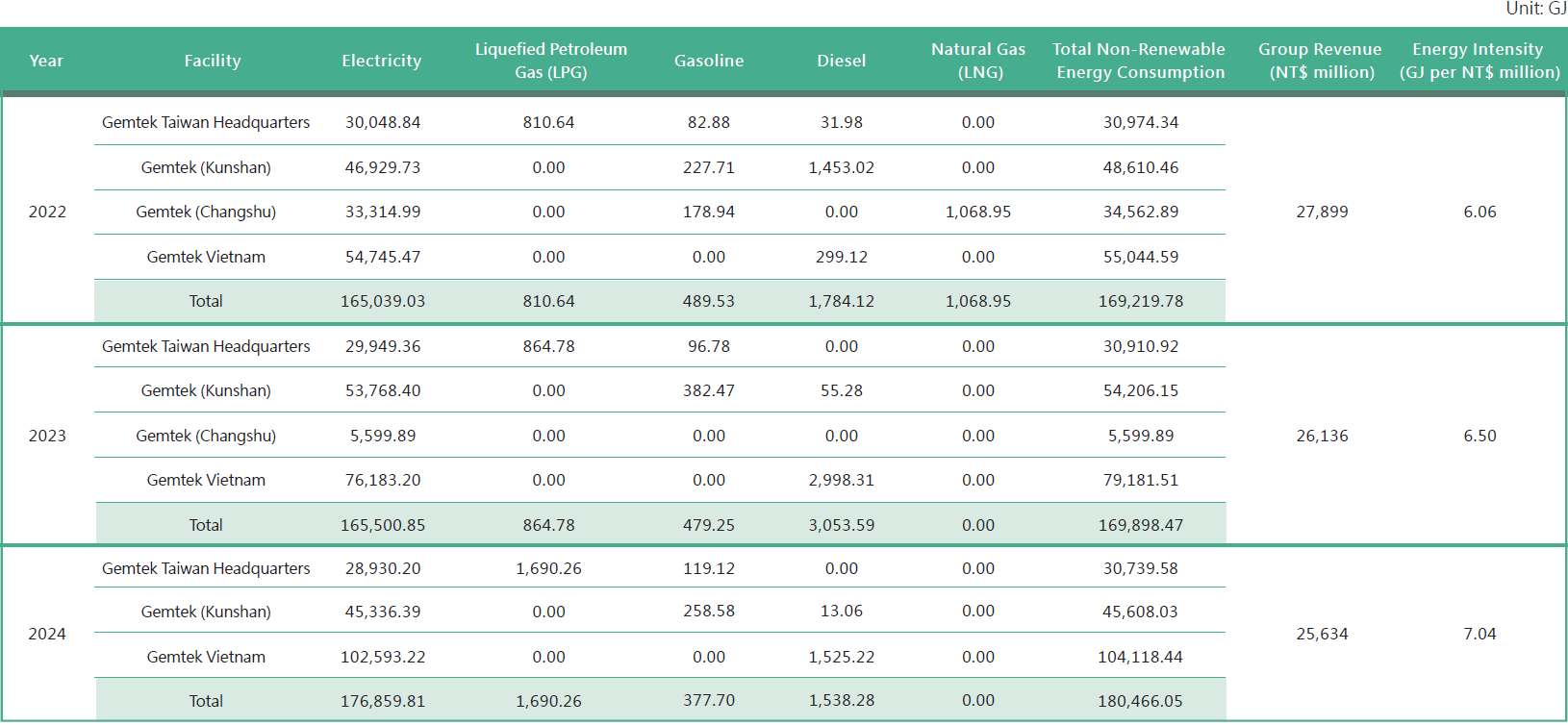Click the Gasoline column header
This screenshot has height=725, width=1568.
(709, 61)
